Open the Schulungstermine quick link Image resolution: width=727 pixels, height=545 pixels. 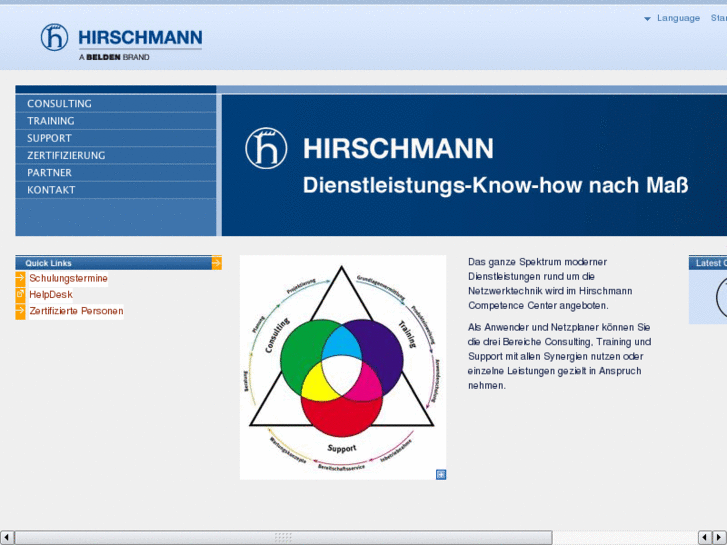coord(68,278)
